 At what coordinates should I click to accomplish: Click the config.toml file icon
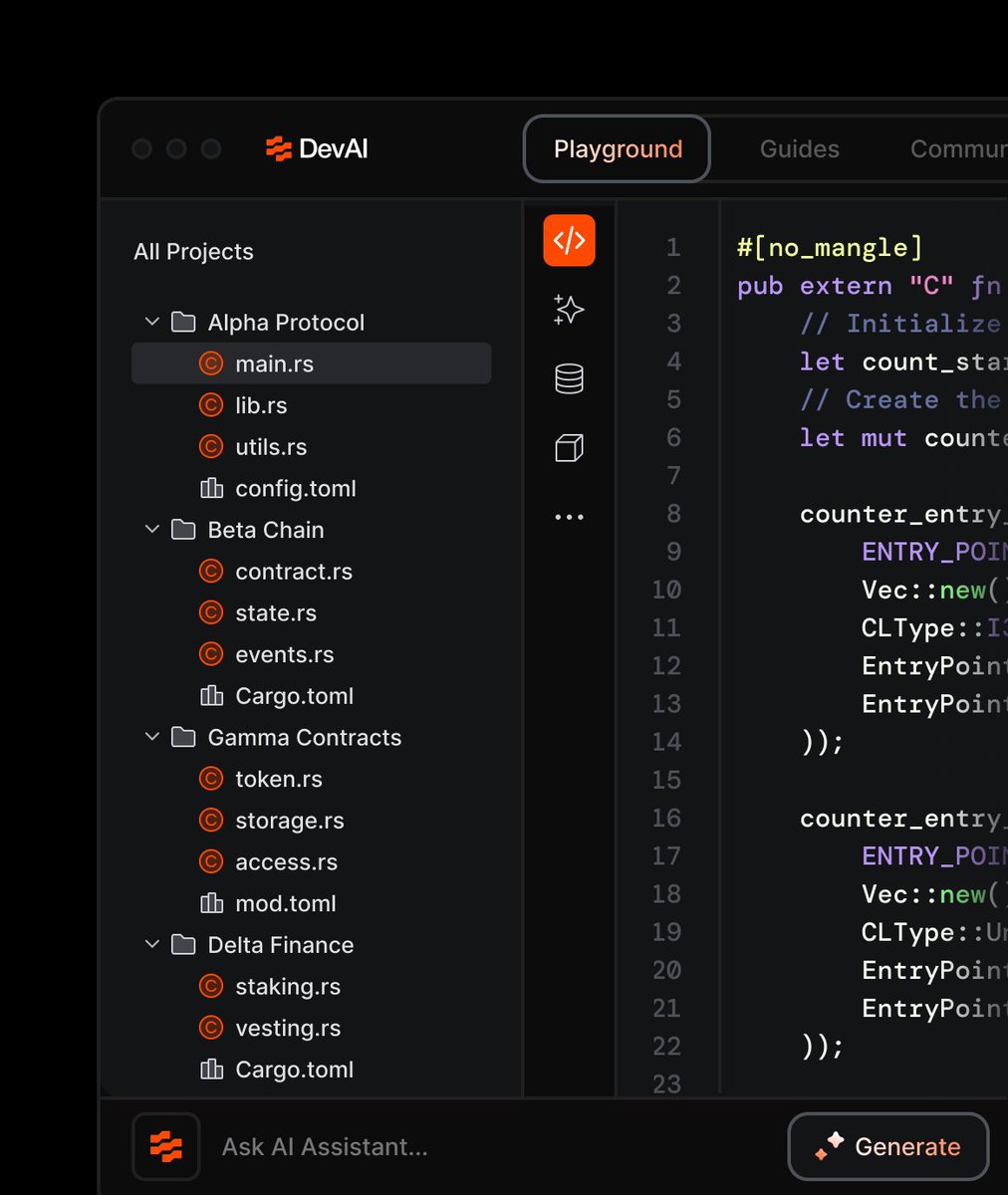click(211, 488)
